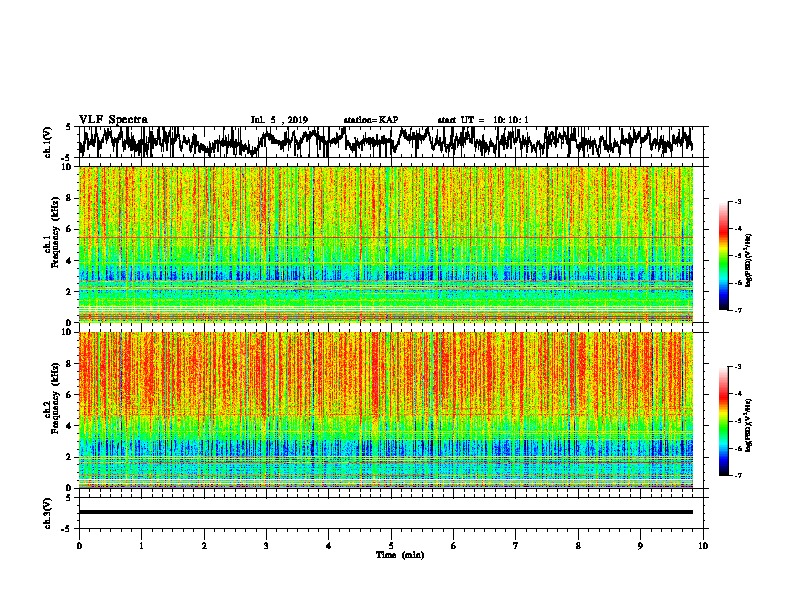The height and width of the screenshot is (612, 792).
Task: Click time axis tick label "2"
Action: (204, 546)
